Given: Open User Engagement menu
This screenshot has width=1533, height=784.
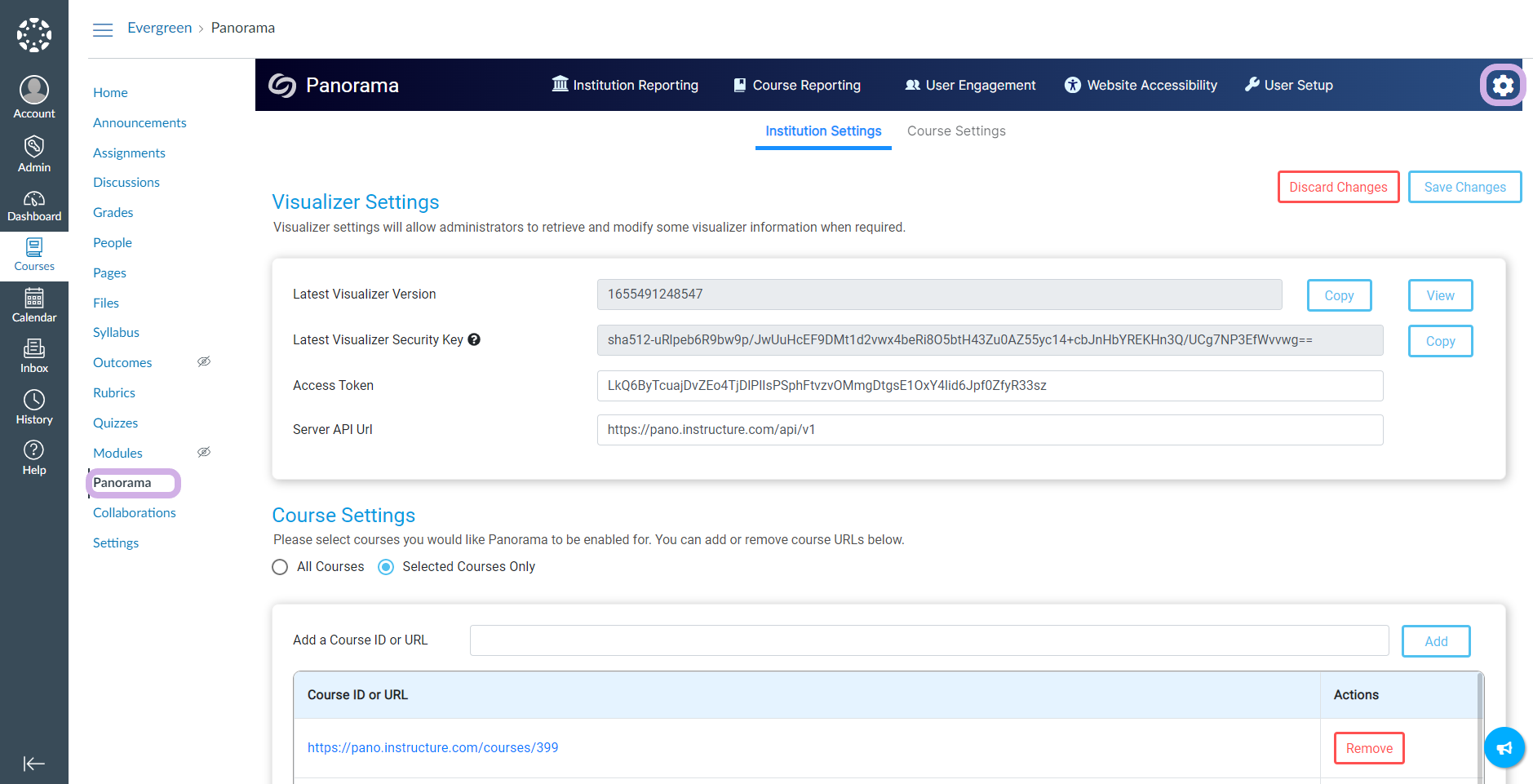Looking at the screenshot, I should pyautogui.click(x=970, y=85).
